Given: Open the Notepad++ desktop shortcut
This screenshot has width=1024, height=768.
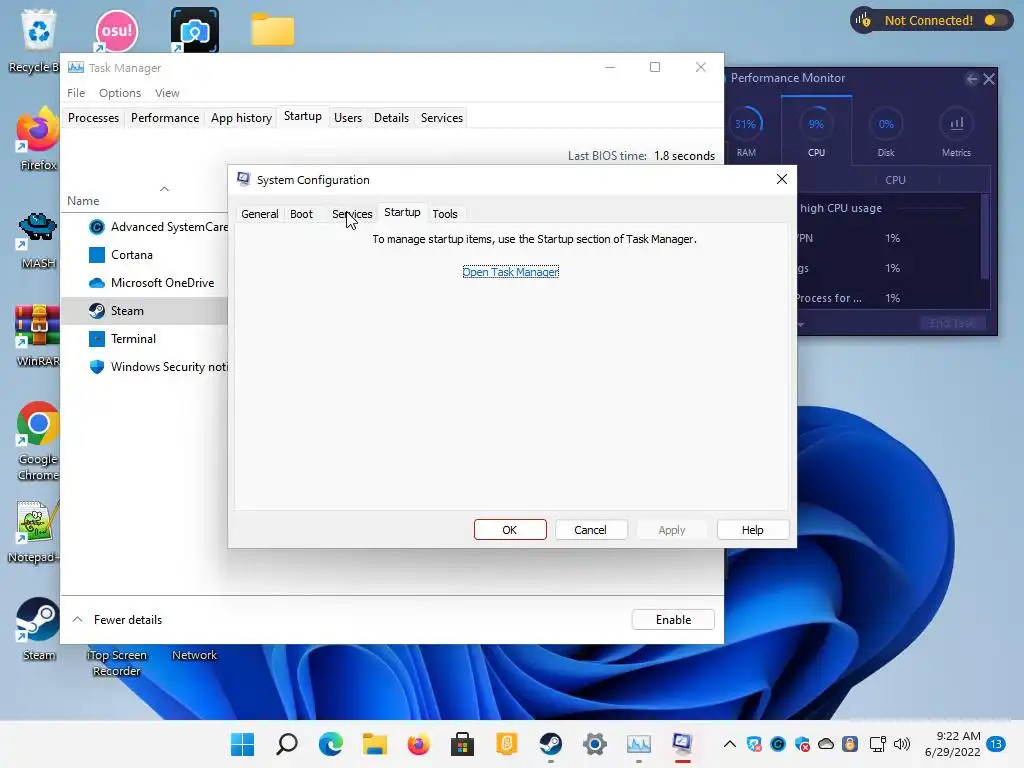Looking at the screenshot, I should coord(37,531).
